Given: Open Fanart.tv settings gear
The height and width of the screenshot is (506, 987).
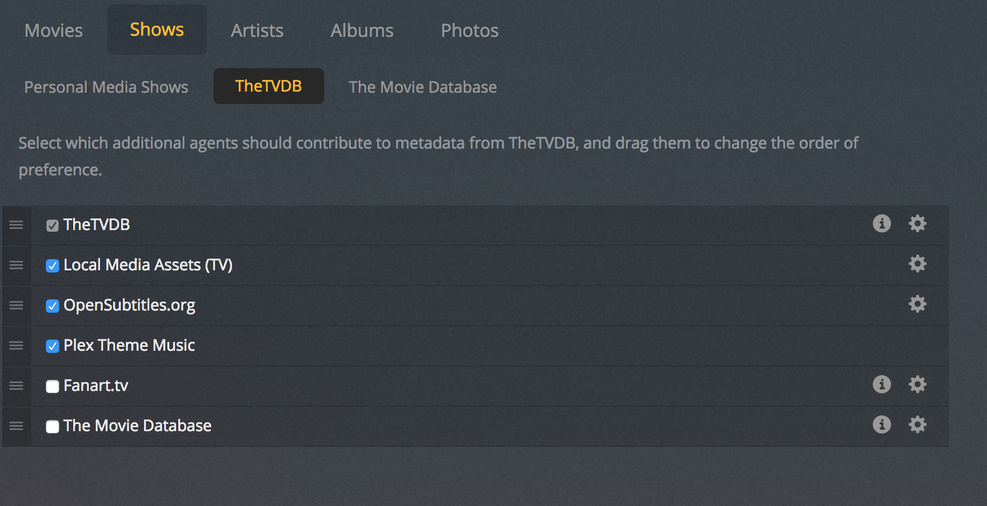Looking at the screenshot, I should pos(917,384).
